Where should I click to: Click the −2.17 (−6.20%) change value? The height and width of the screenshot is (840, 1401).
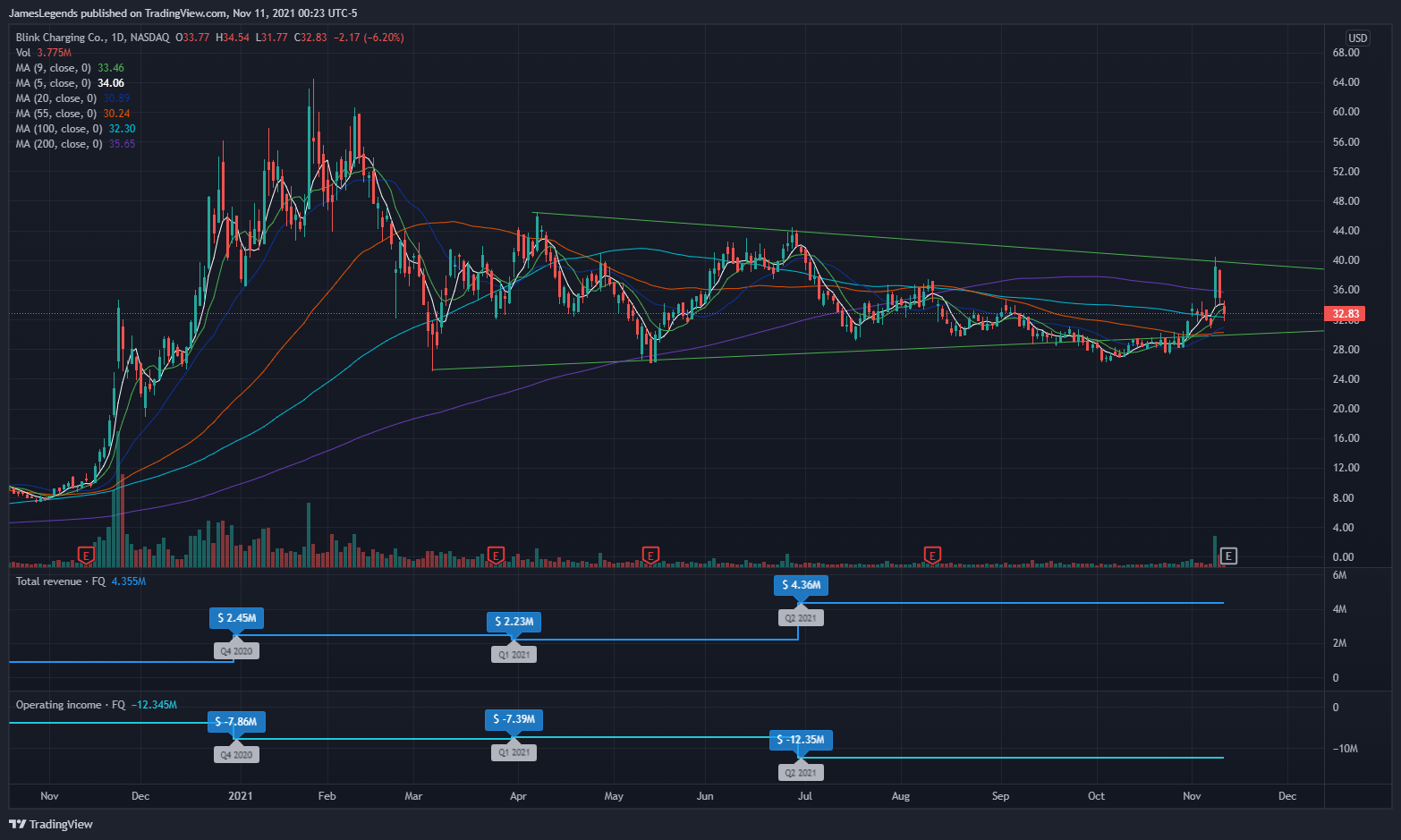369,38
